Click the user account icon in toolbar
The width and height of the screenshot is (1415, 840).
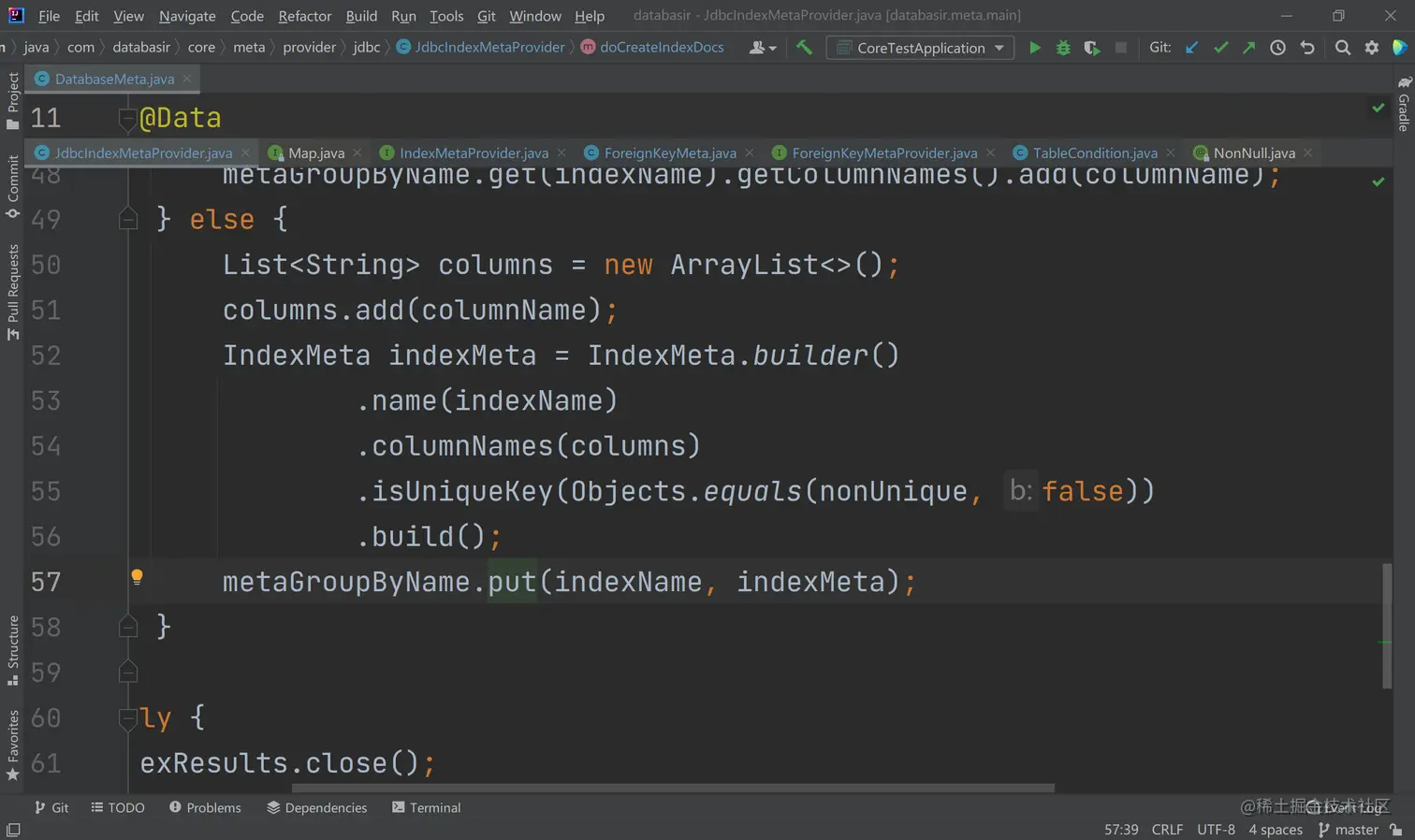pyautogui.click(x=763, y=48)
